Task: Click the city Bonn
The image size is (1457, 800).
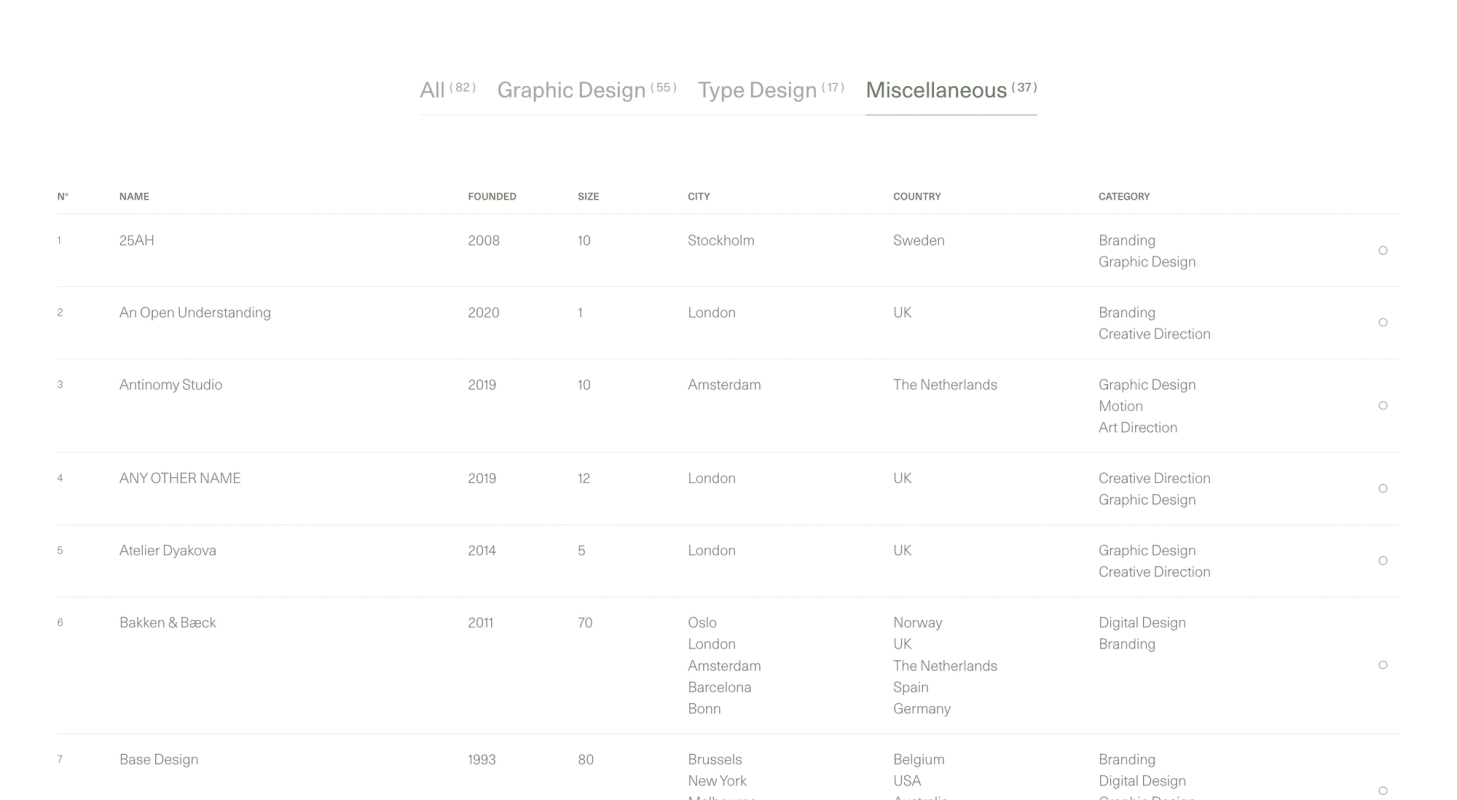Action: point(704,709)
